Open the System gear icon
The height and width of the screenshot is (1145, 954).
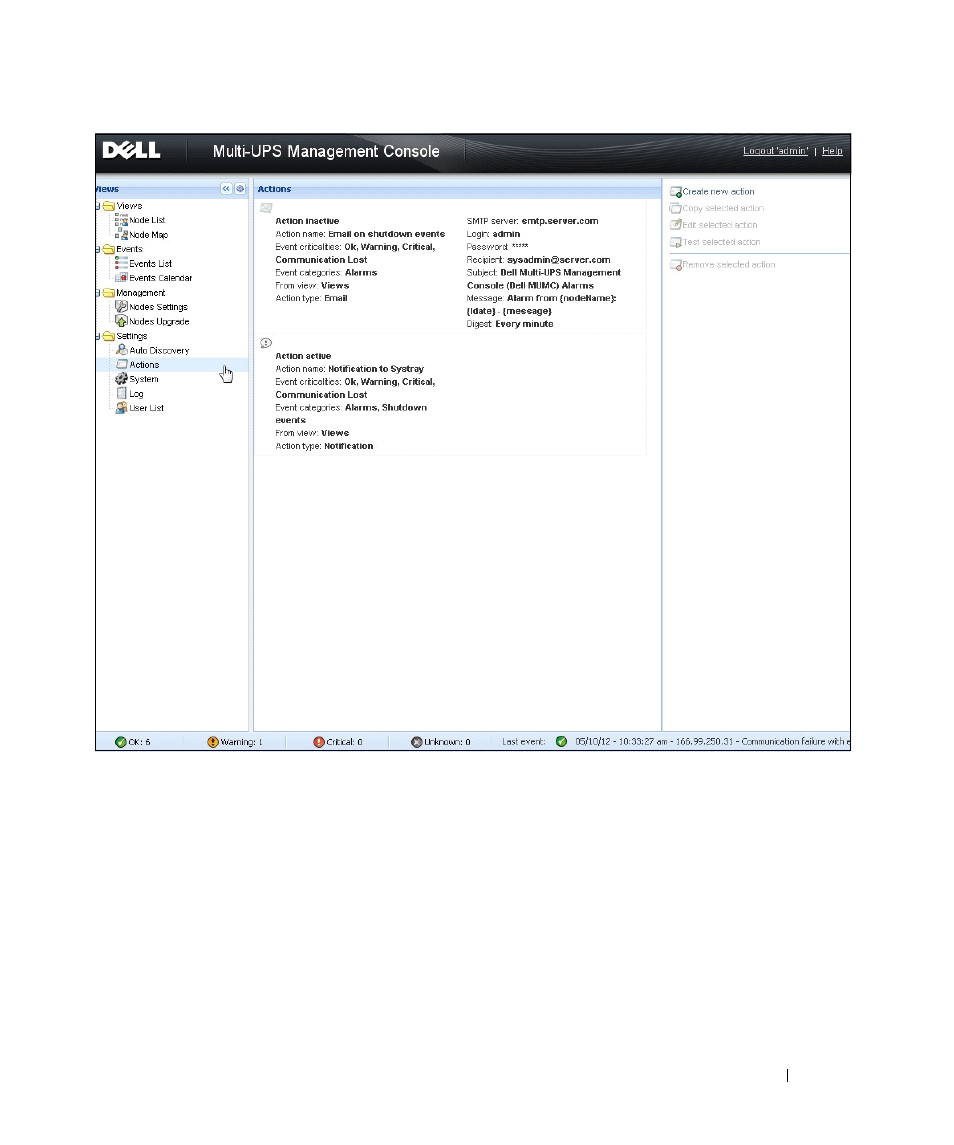point(121,379)
